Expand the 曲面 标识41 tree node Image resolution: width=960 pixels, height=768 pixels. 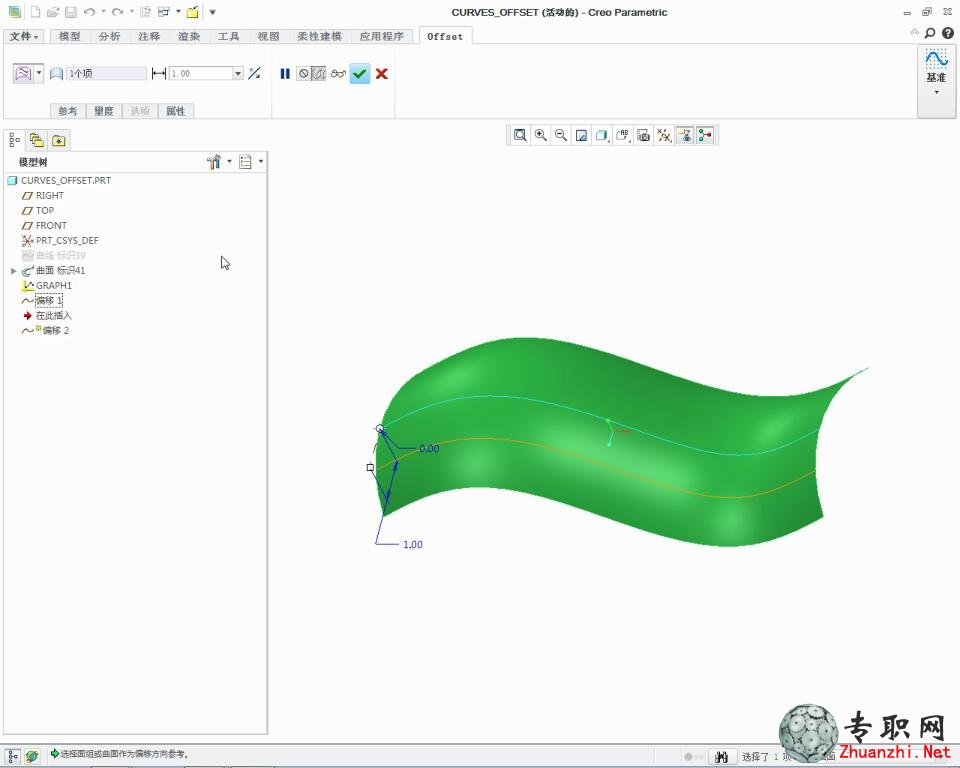pyautogui.click(x=13, y=271)
